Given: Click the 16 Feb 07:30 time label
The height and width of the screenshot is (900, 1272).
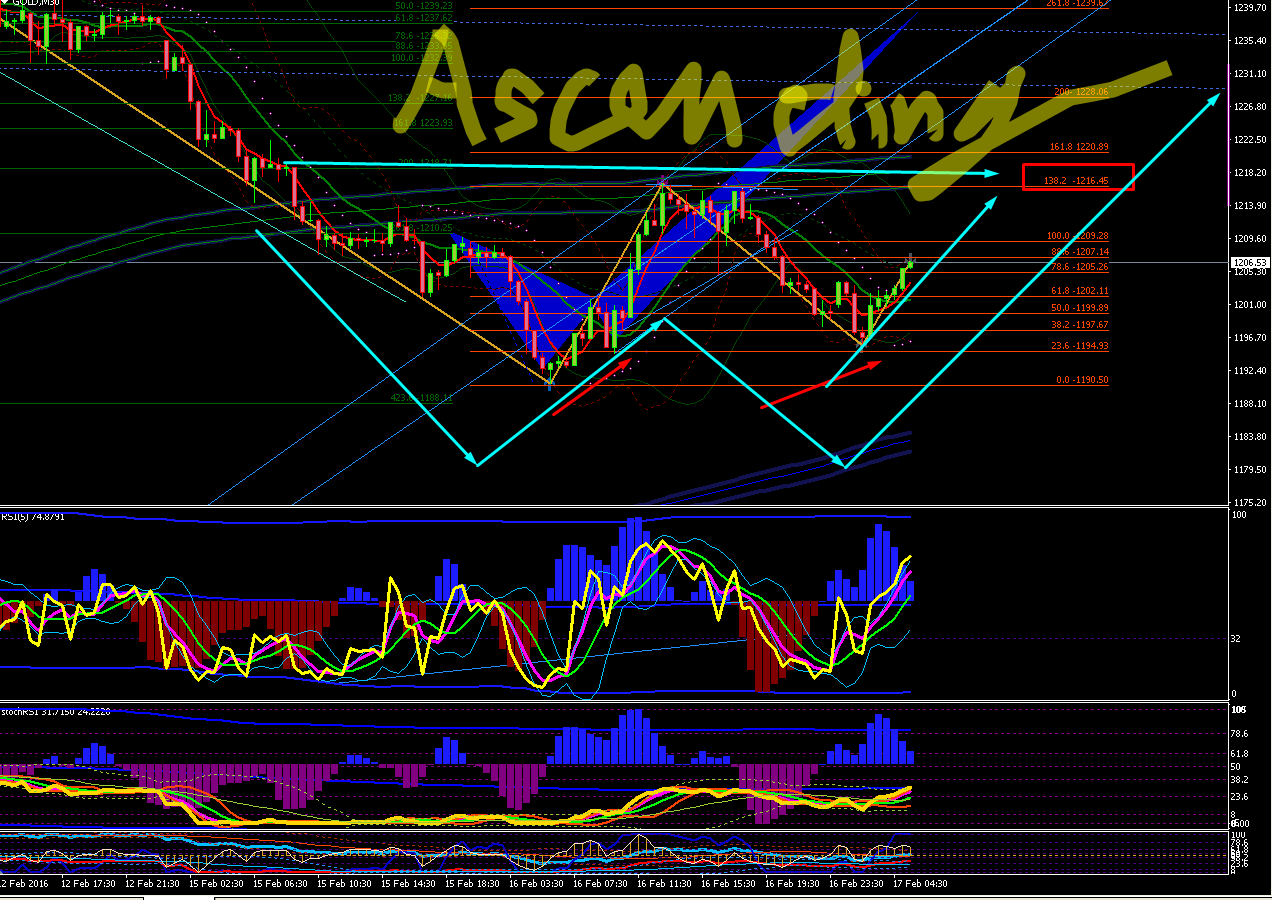Looking at the screenshot, I should pyautogui.click(x=600, y=884).
